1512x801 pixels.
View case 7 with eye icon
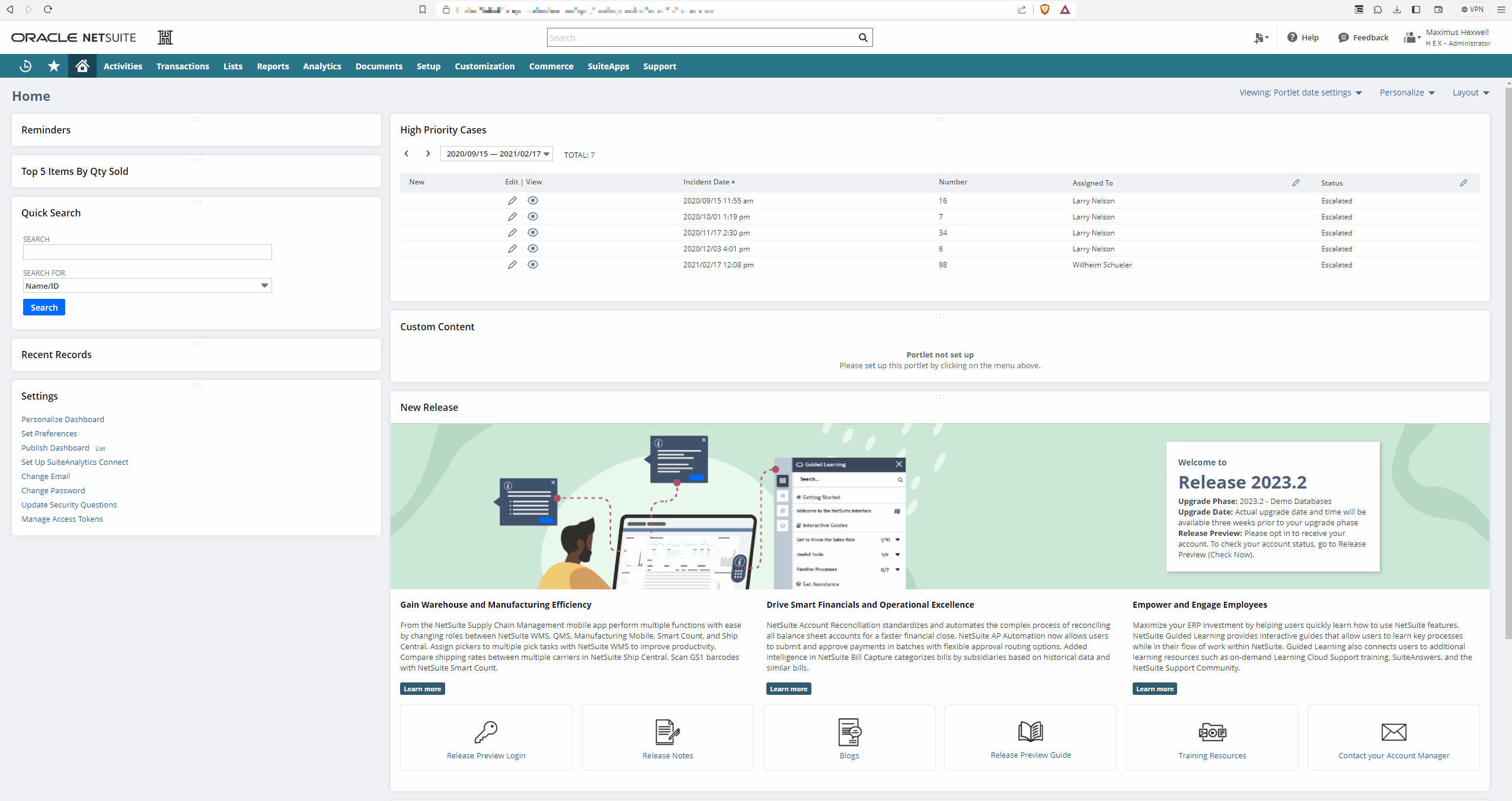[x=533, y=217]
